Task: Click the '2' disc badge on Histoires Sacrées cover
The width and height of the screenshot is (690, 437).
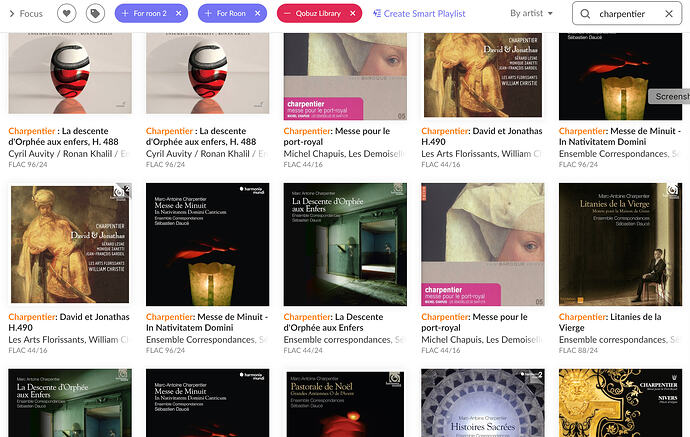Action: point(540,375)
